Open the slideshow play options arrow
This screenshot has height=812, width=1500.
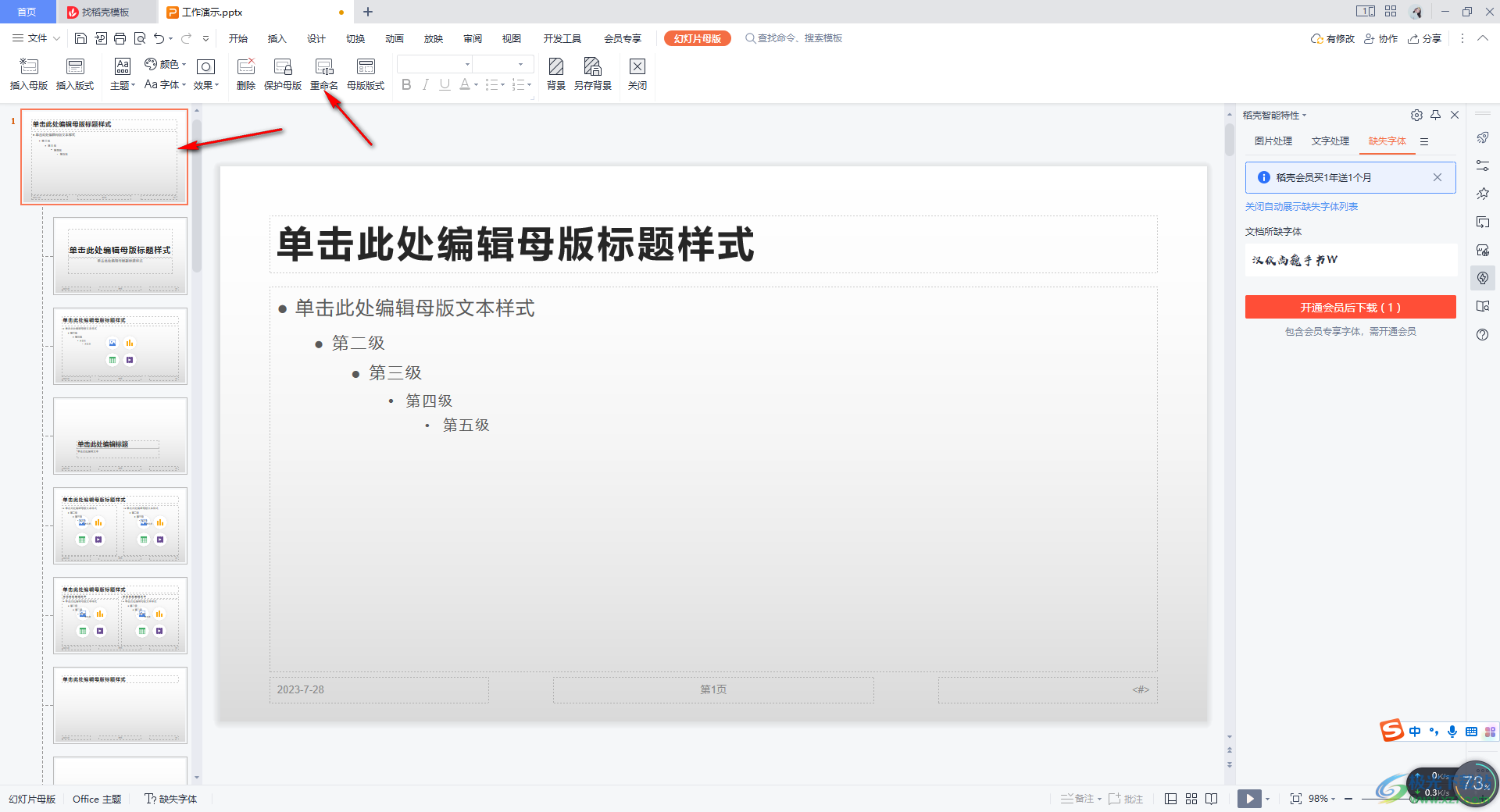[x=1268, y=799]
